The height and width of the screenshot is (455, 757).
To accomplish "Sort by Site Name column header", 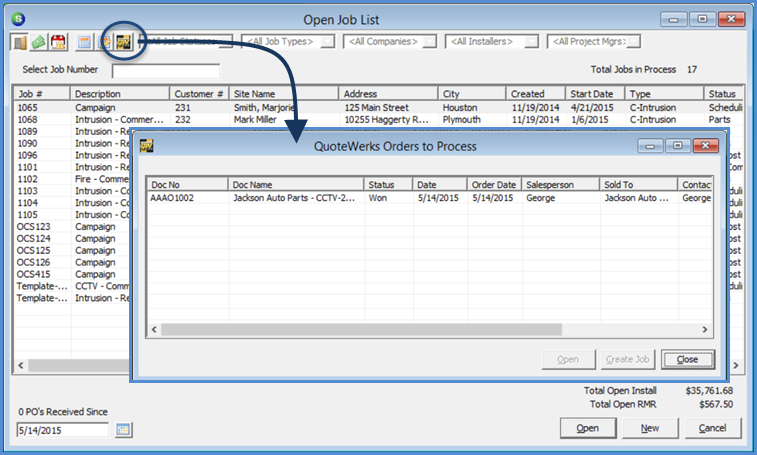I will pyautogui.click(x=284, y=94).
